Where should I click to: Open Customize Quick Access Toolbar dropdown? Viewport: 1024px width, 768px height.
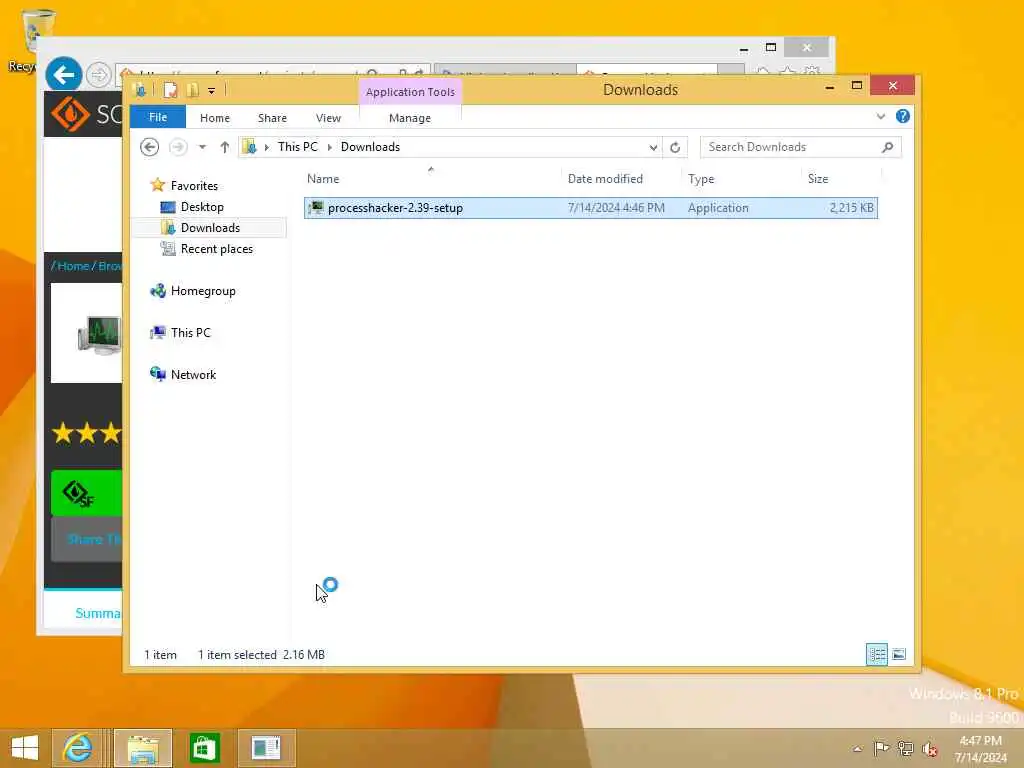pyautogui.click(x=212, y=91)
